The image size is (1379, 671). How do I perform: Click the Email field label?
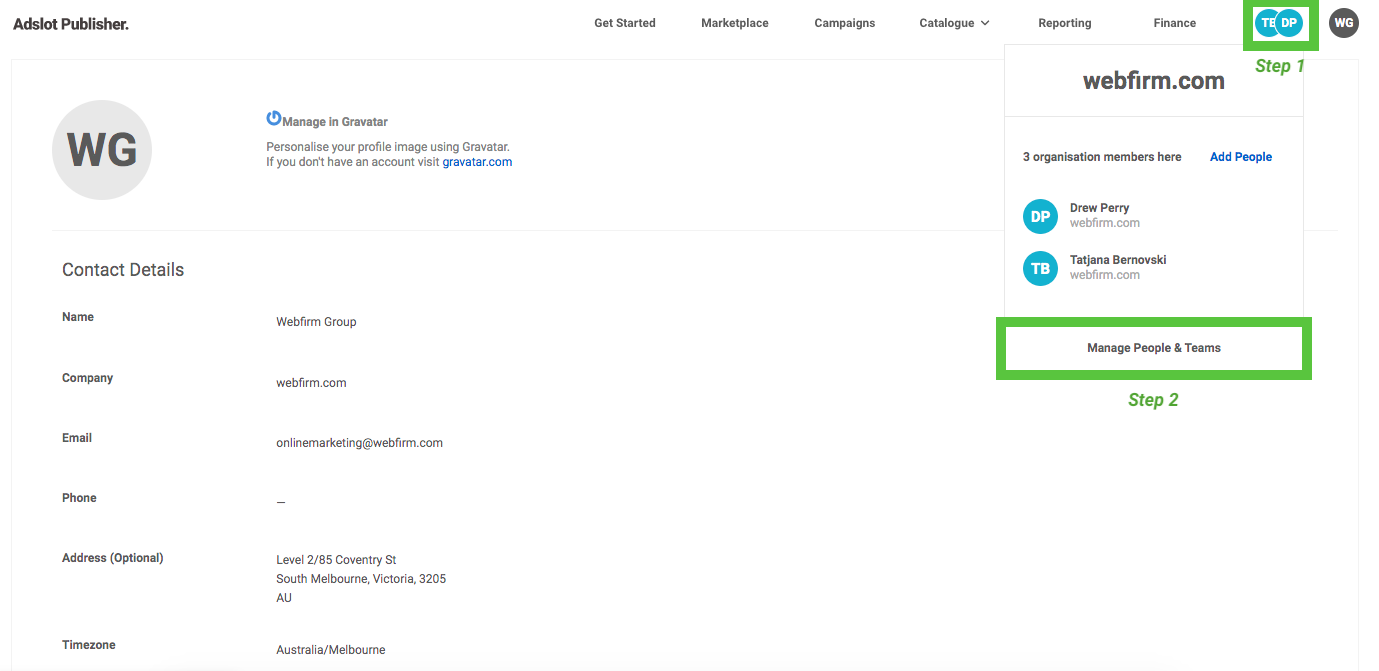(77, 438)
